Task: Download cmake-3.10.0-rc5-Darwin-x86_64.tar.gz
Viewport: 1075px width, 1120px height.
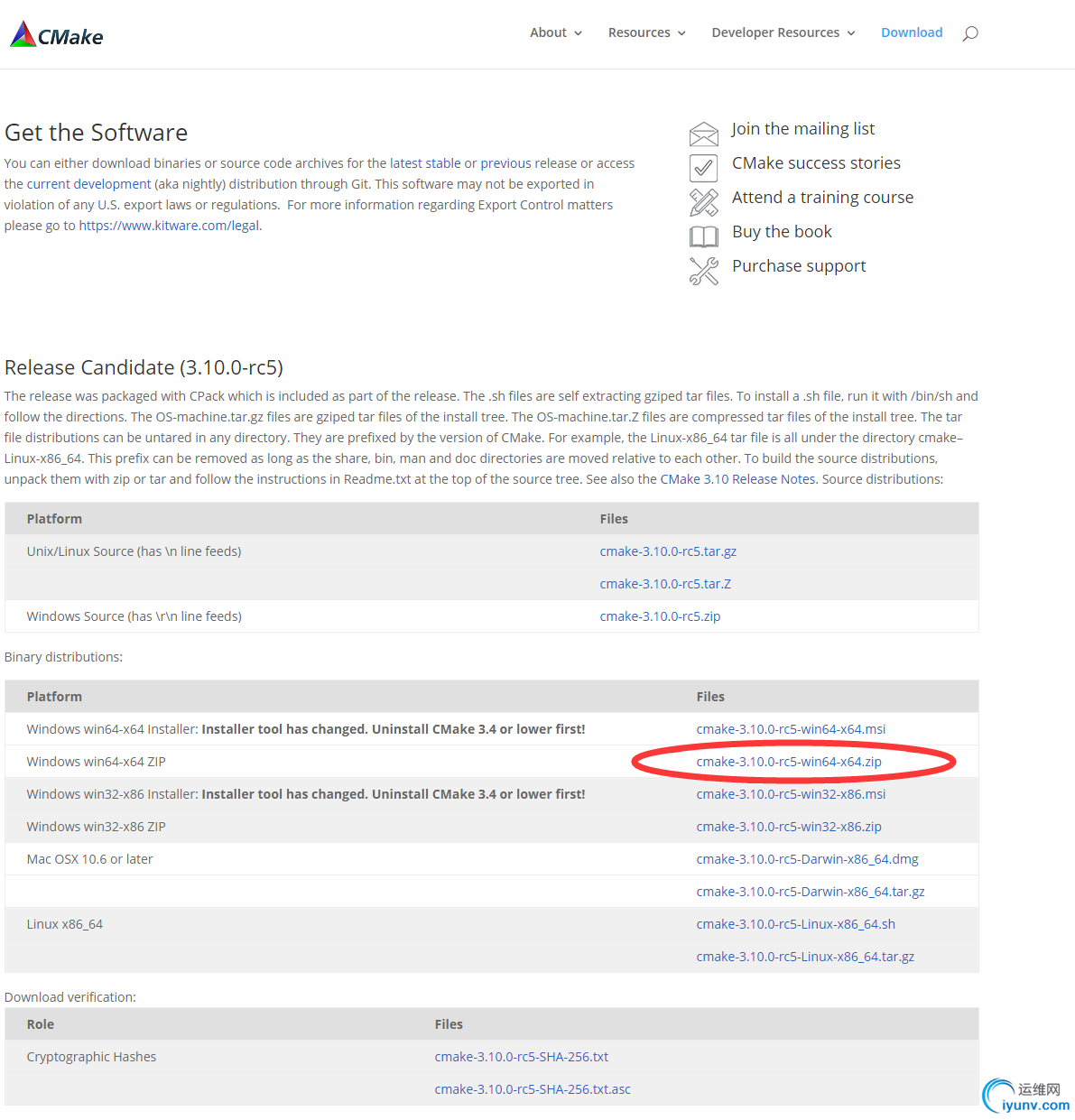Action: [x=811, y=892]
